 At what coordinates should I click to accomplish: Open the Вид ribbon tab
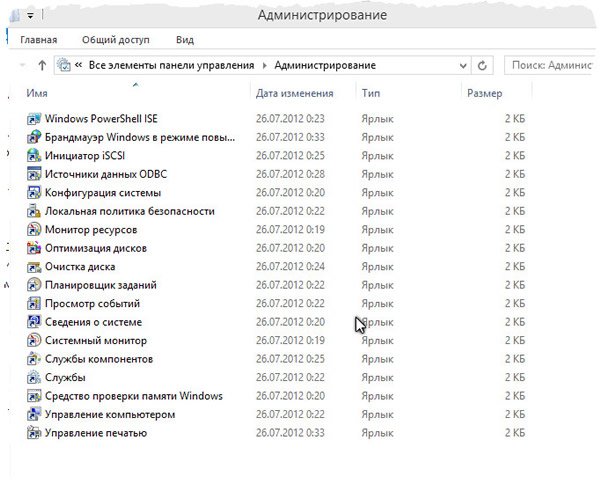tap(185, 40)
